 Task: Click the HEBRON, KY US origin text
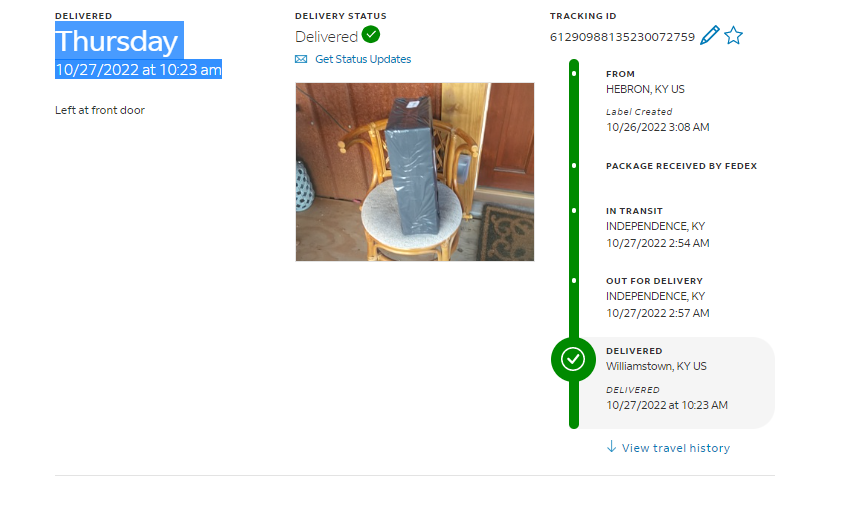[645, 89]
